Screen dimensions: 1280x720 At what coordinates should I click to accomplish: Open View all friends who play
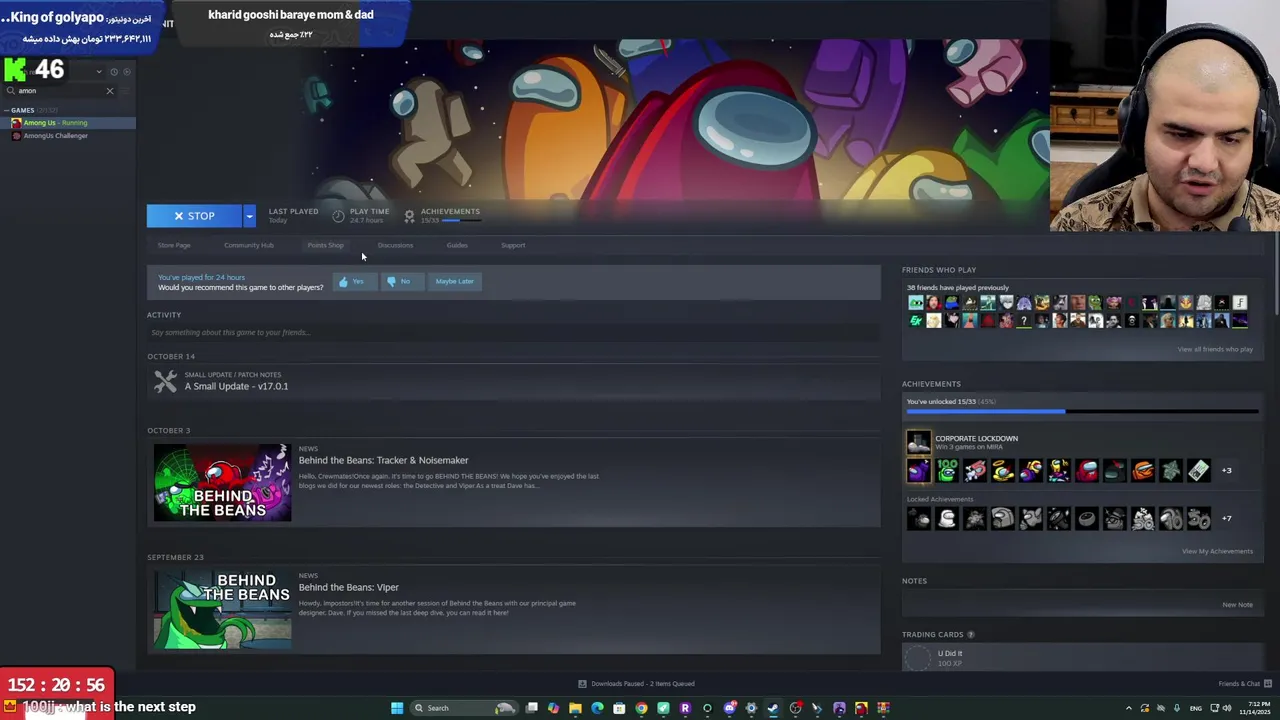coord(1215,349)
